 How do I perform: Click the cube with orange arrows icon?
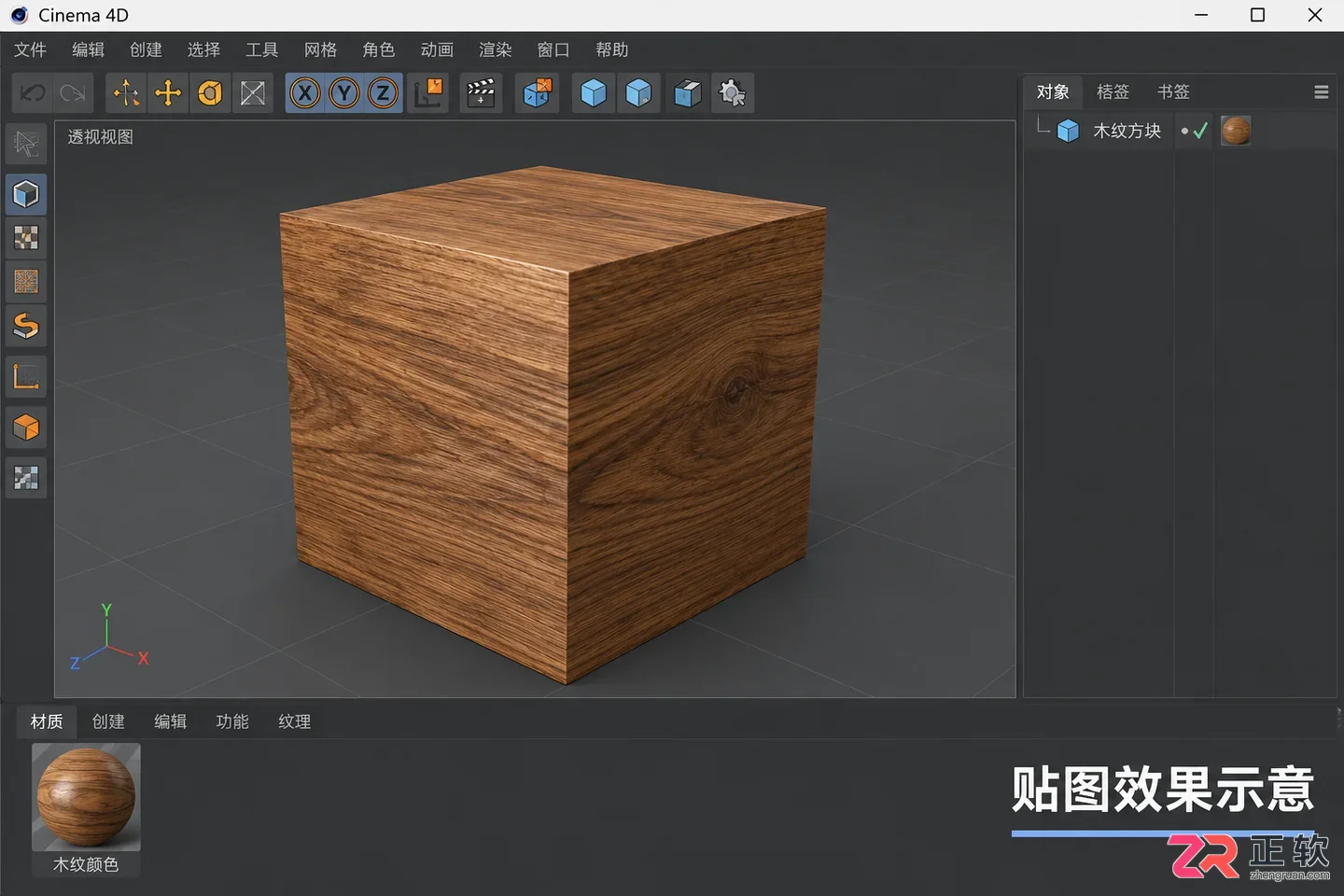538,92
